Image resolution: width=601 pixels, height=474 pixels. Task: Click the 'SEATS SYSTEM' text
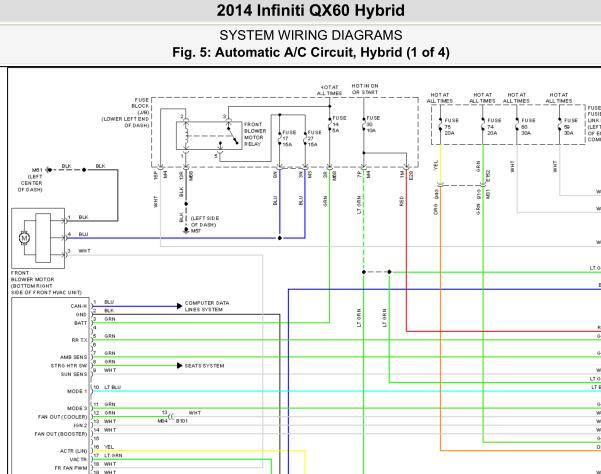(x=204, y=366)
